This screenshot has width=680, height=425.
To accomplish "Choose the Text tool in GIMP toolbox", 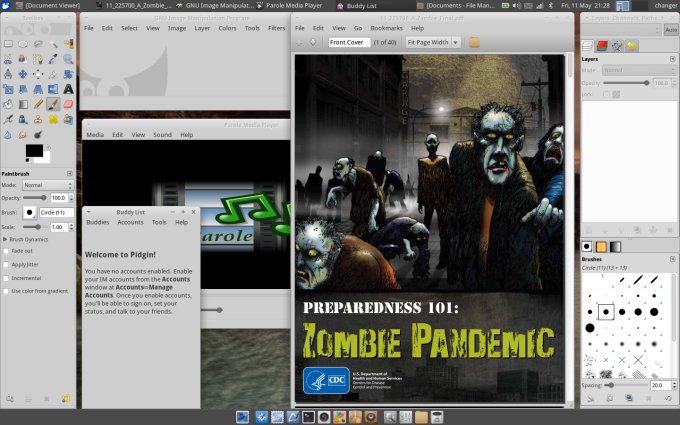I will (x=68, y=88).
